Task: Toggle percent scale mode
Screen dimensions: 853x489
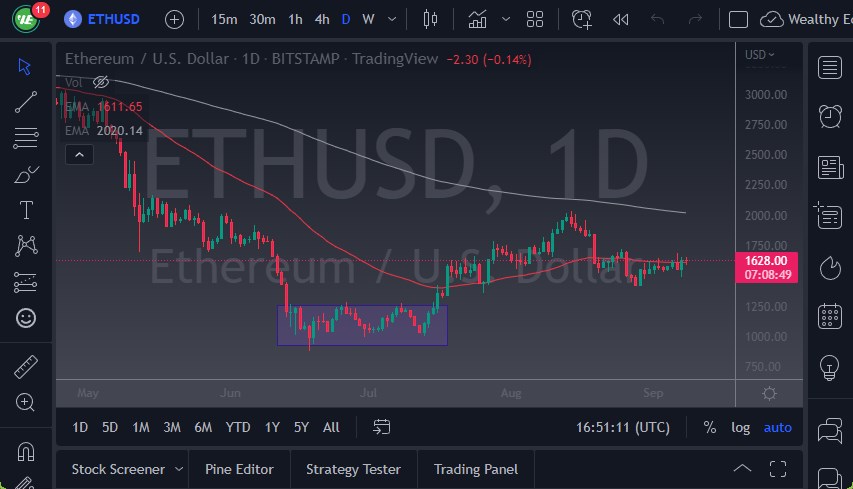Action: point(709,428)
